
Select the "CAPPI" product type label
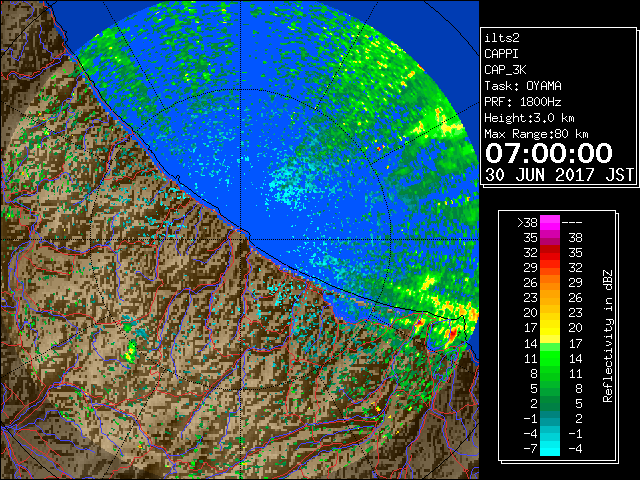coord(502,54)
